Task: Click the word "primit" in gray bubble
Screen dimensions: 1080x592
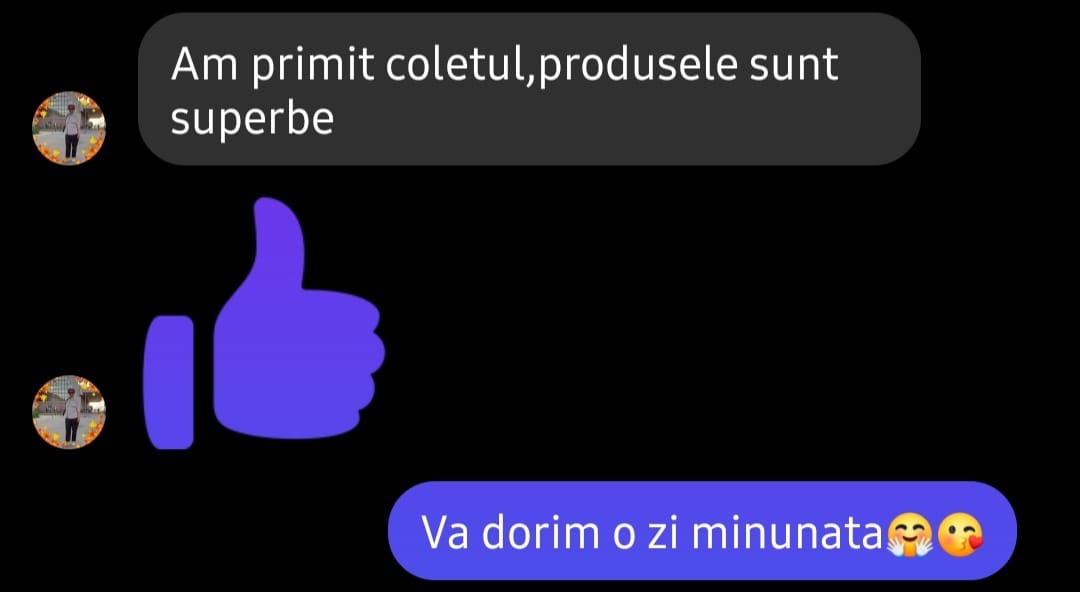Action: (313, 66)
